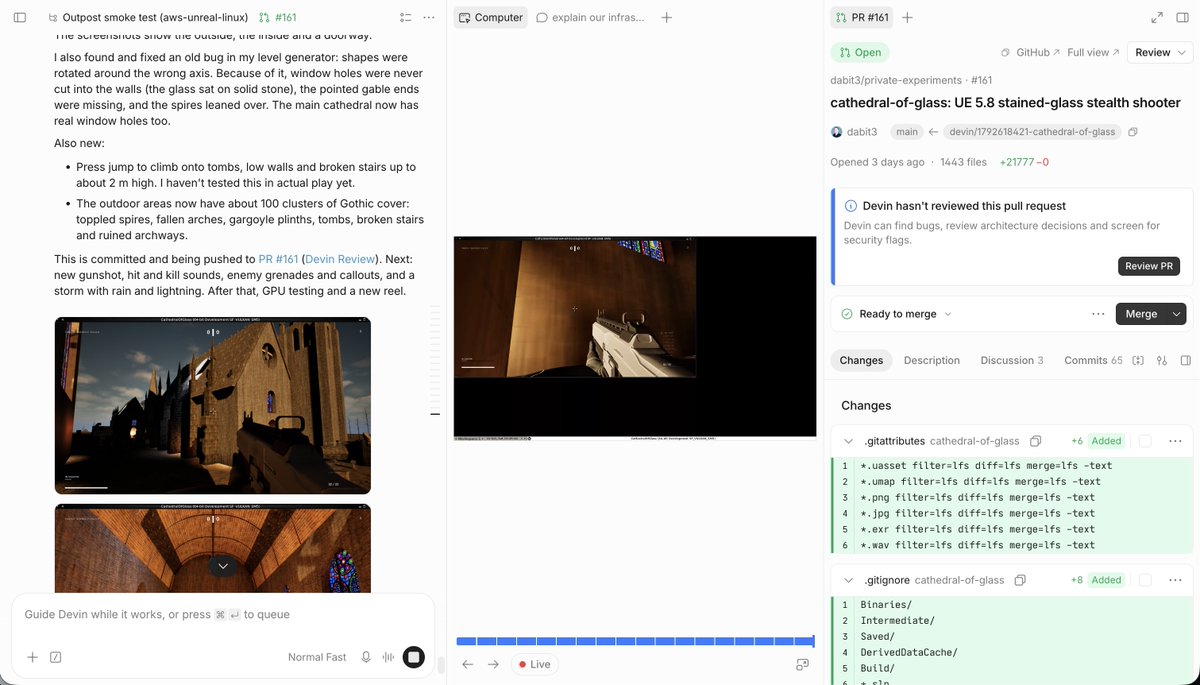Toggle the Live indicator in Computer view
The height and width of the screenshot is (685, 1200).
[x=534, y=664]
